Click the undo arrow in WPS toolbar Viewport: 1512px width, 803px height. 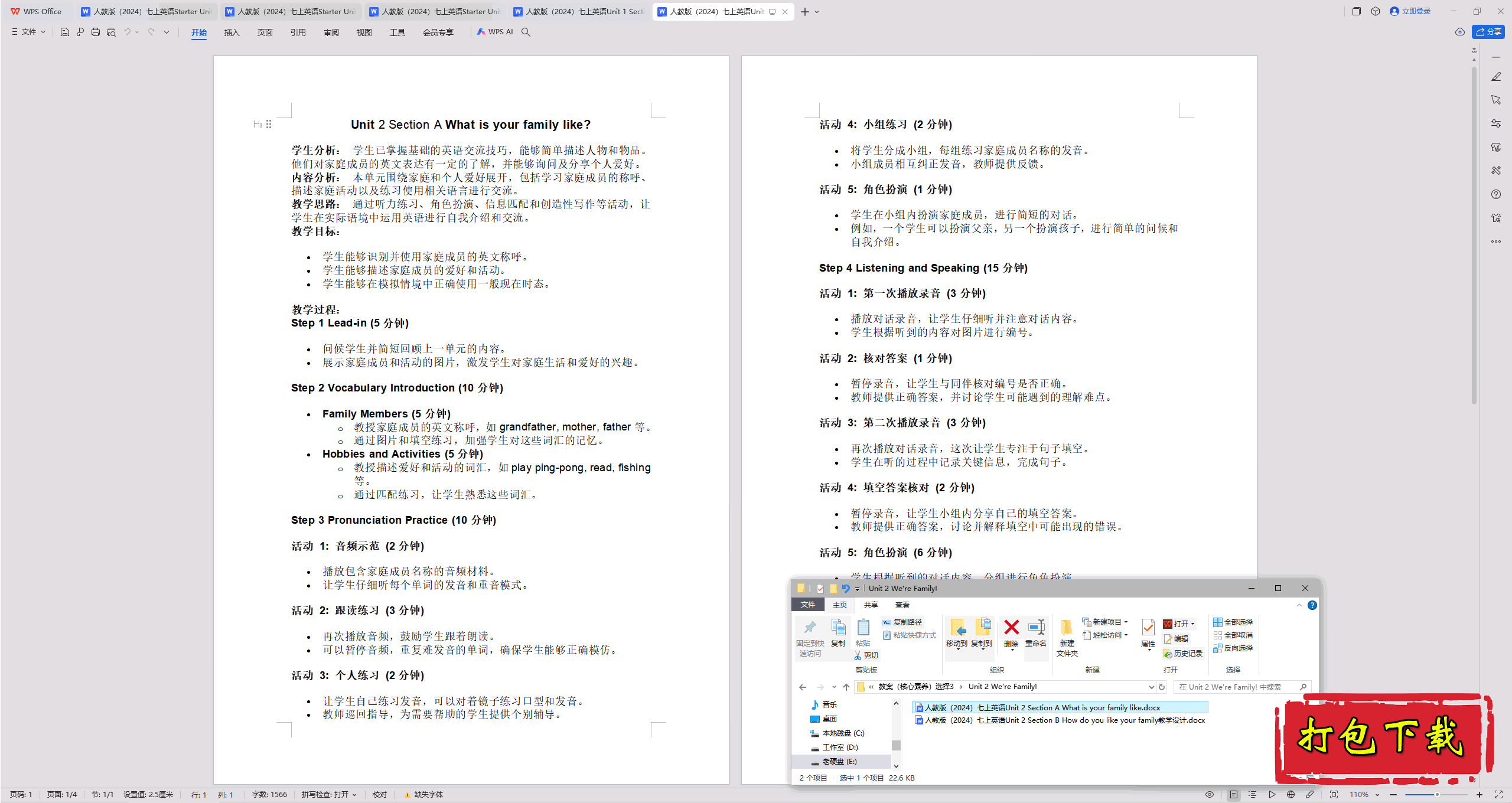[x=127, y=32]
